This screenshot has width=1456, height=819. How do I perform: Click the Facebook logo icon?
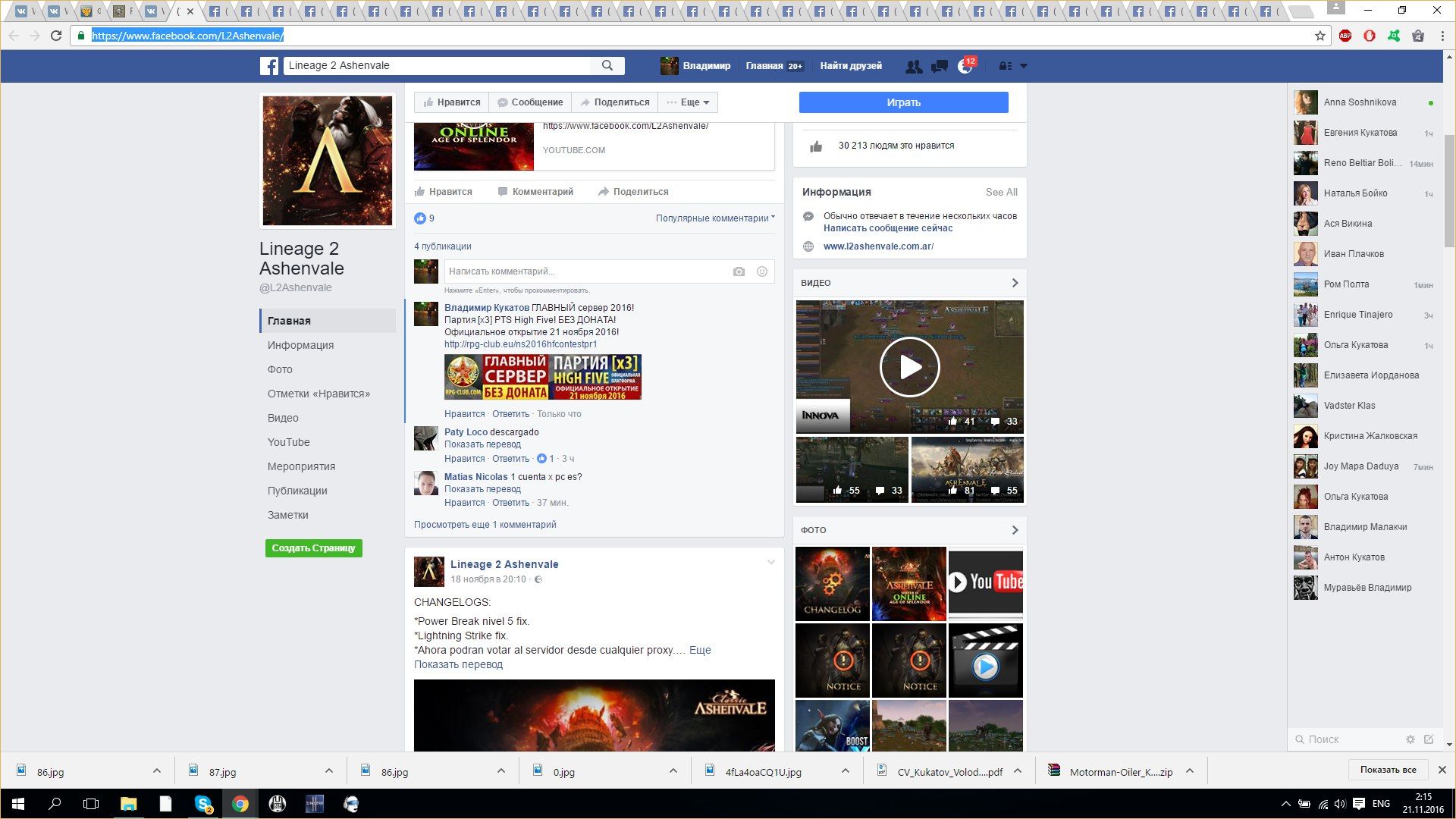point(269,66)
